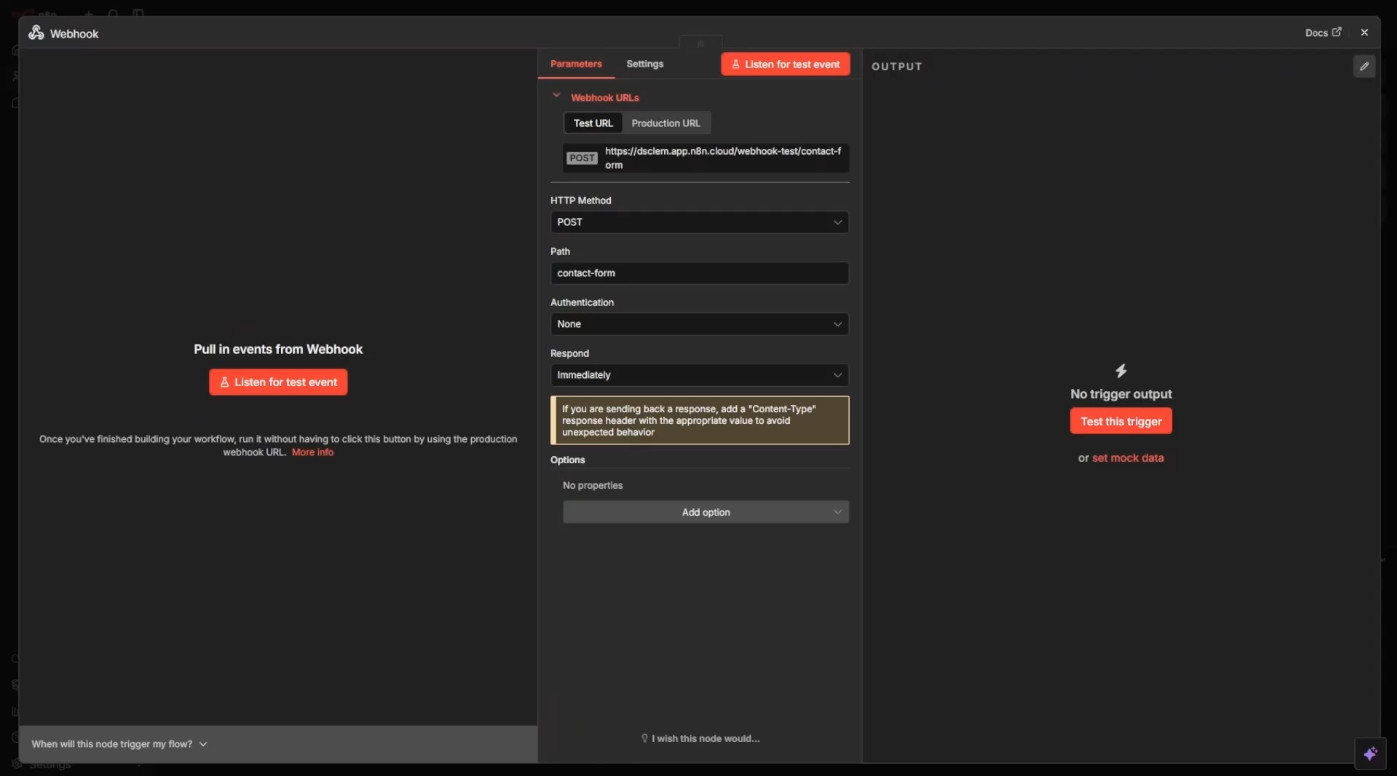Click the AI assistant sparkle icon
1397x776 pixels.
pyautogui.click(x=1370, y=753)
